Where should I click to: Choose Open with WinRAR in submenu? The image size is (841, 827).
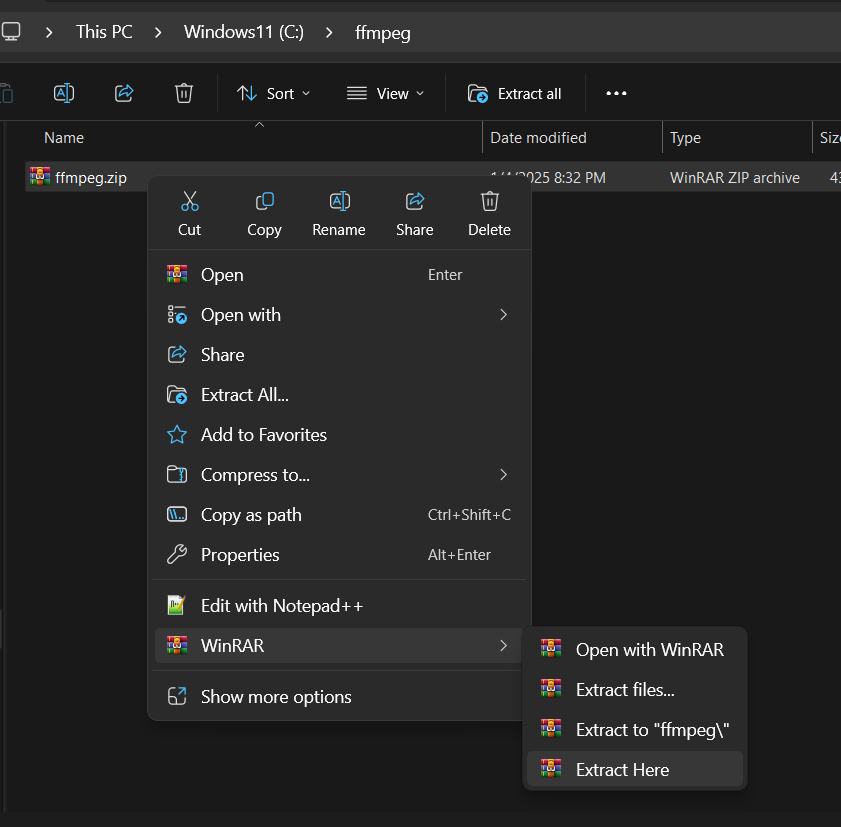coord(635,649)
